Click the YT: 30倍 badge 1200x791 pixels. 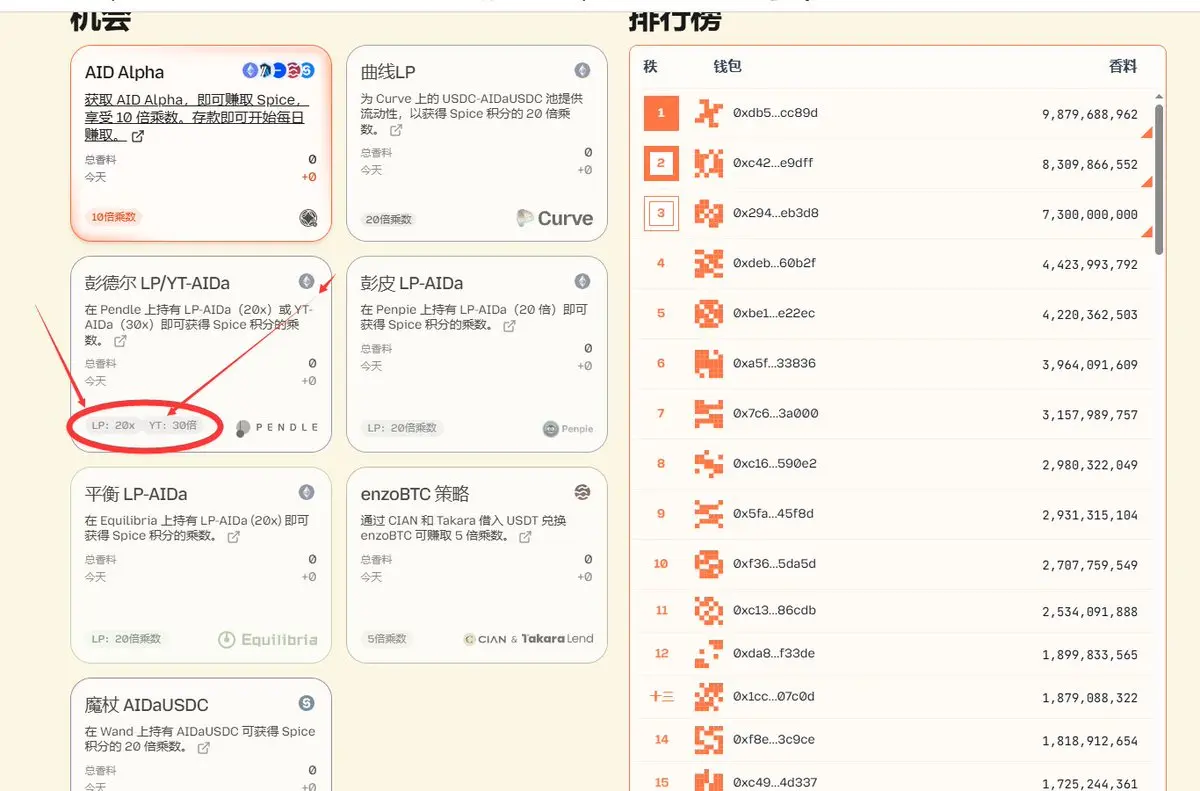tap(172, 425)
